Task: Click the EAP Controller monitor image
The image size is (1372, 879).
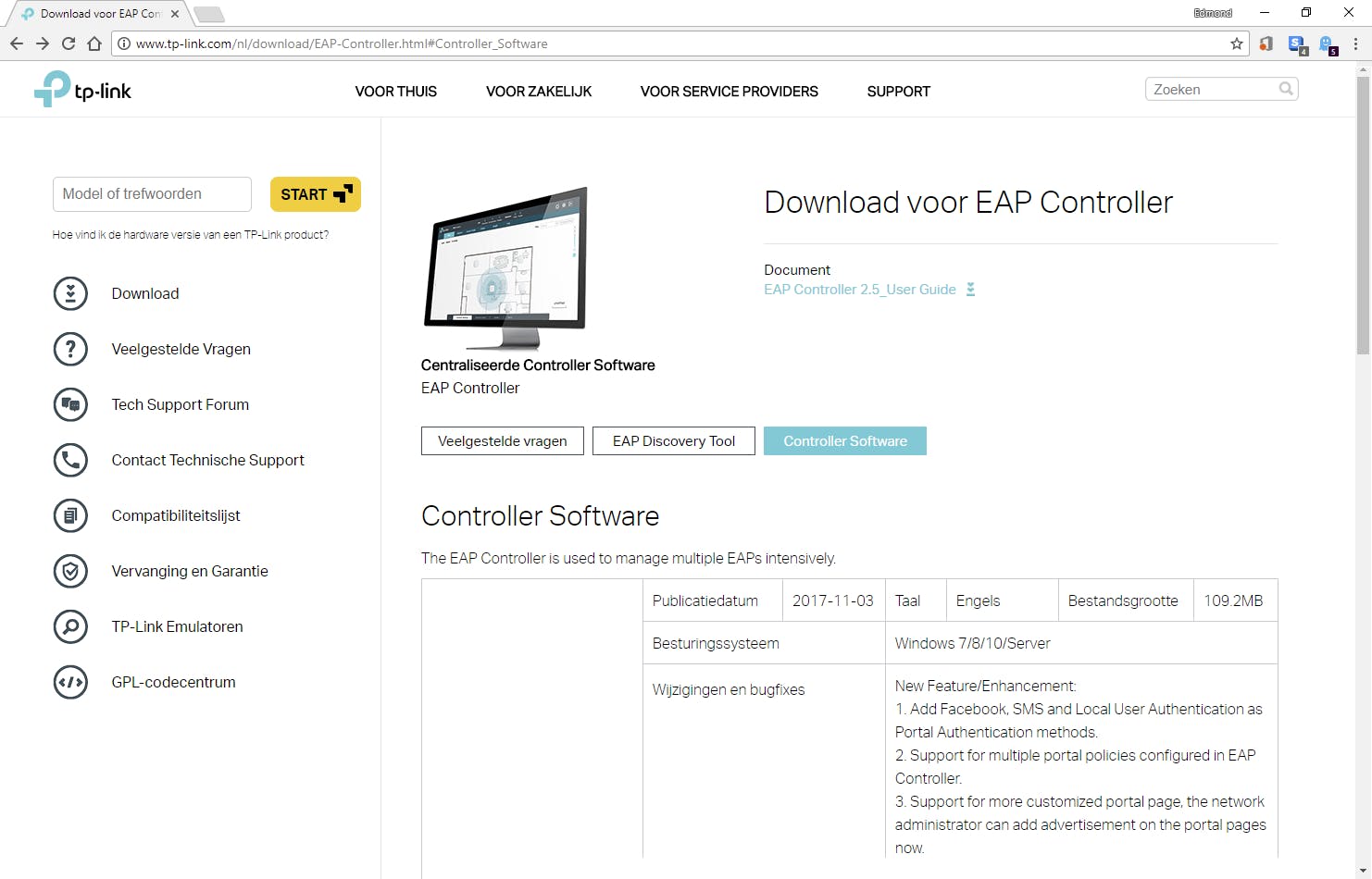Action: (x=505, y=268)
